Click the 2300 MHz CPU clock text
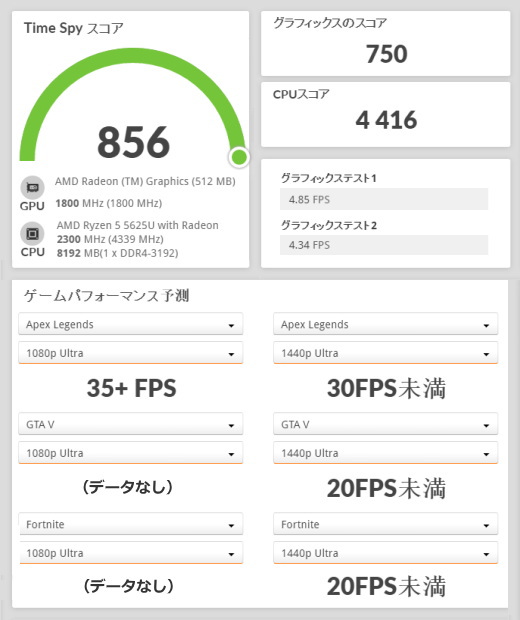520x620 pixels. coord(110,239)
